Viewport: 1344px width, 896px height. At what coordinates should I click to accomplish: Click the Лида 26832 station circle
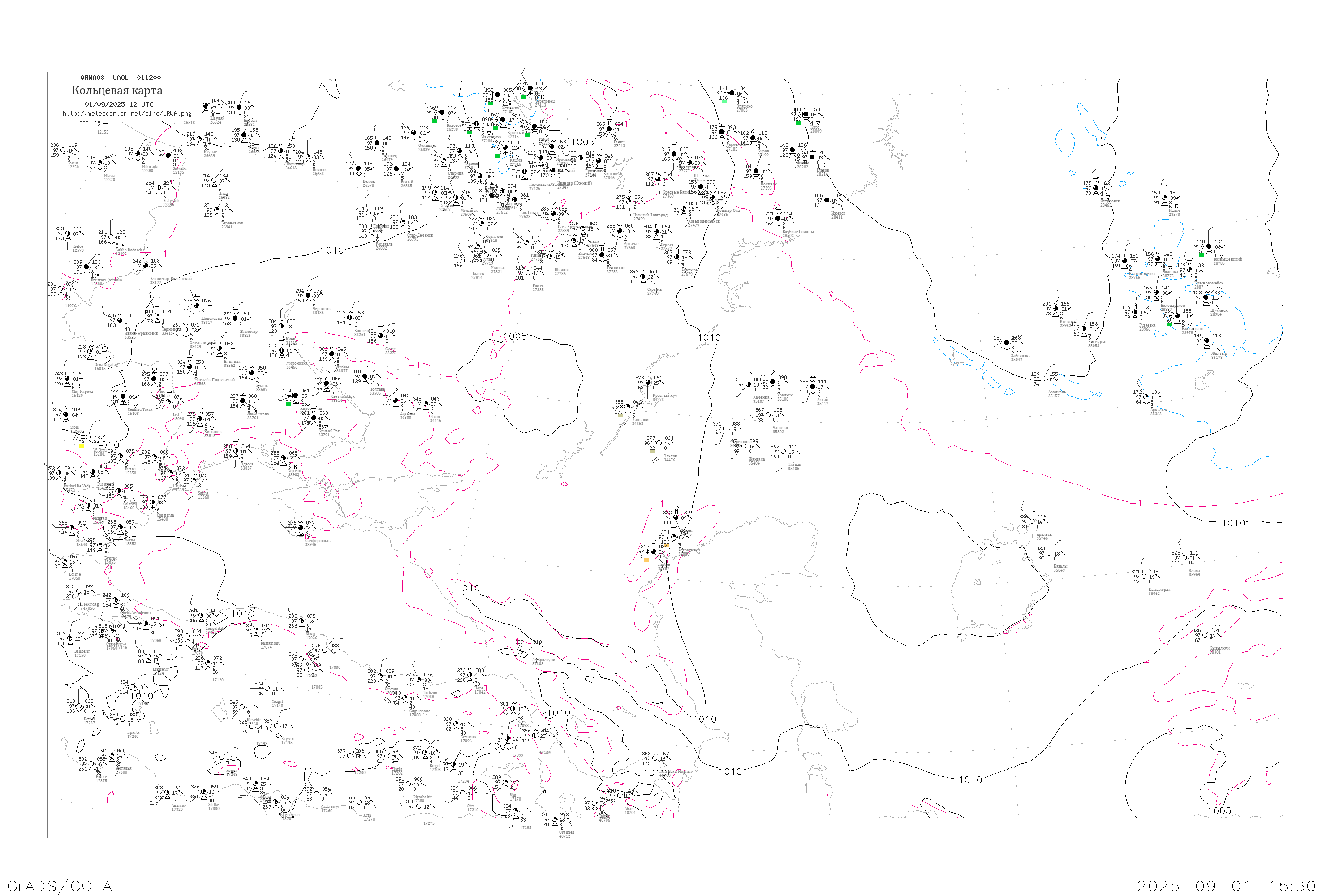tap(214, 181)
